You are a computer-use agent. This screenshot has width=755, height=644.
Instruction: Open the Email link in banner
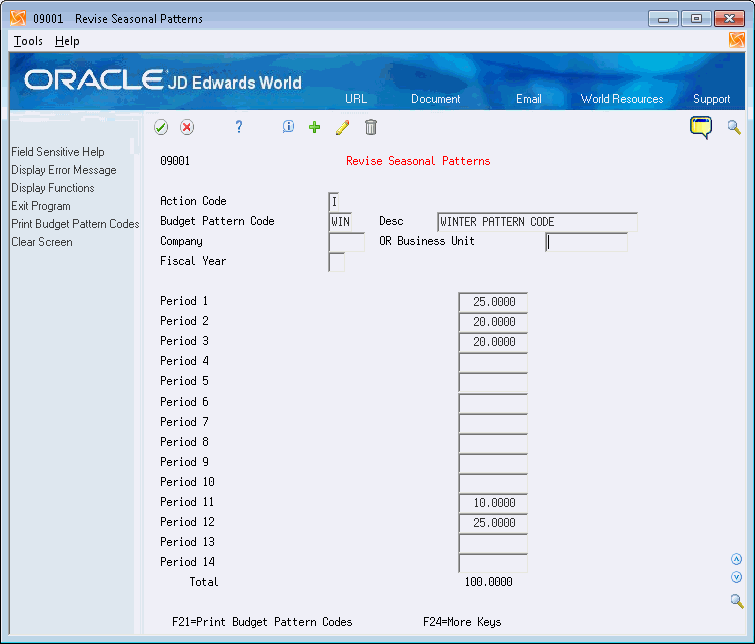pyautogui.click(x=529, y=99)
